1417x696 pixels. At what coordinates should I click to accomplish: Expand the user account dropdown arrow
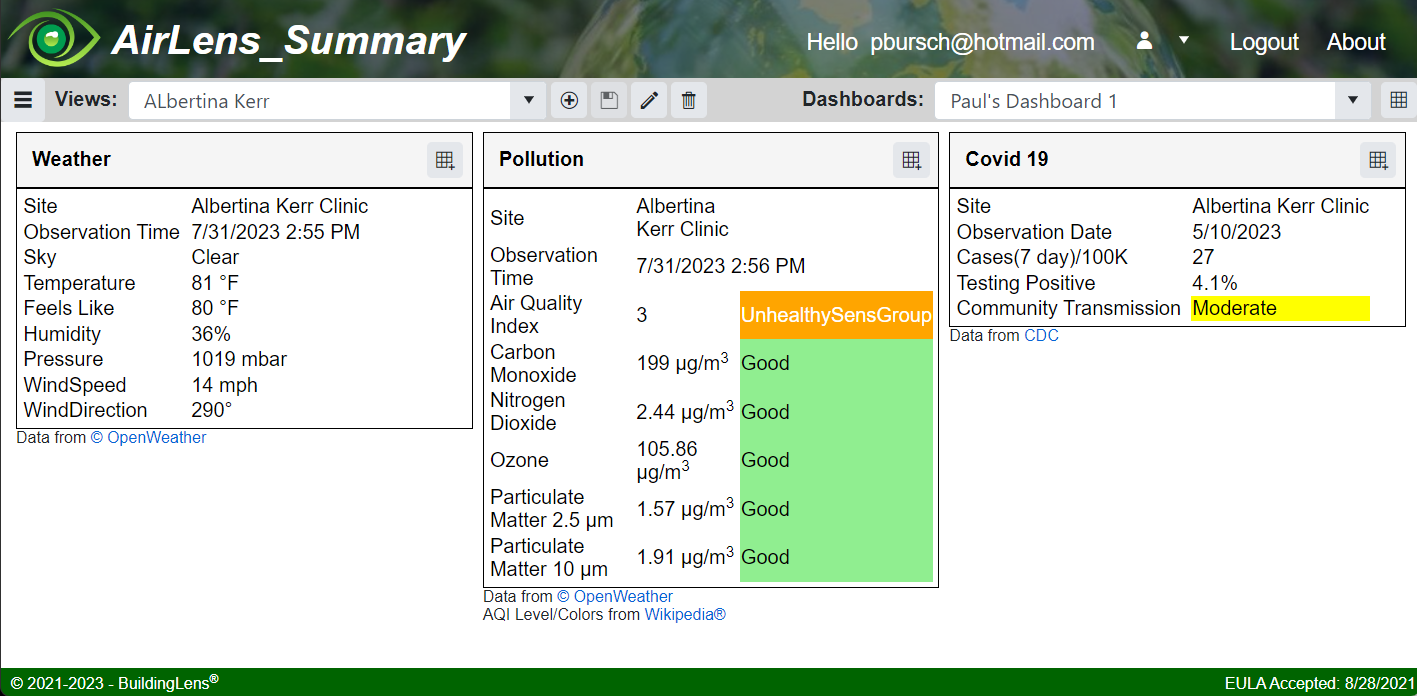pyautogui.click(x=1184, y=41)
